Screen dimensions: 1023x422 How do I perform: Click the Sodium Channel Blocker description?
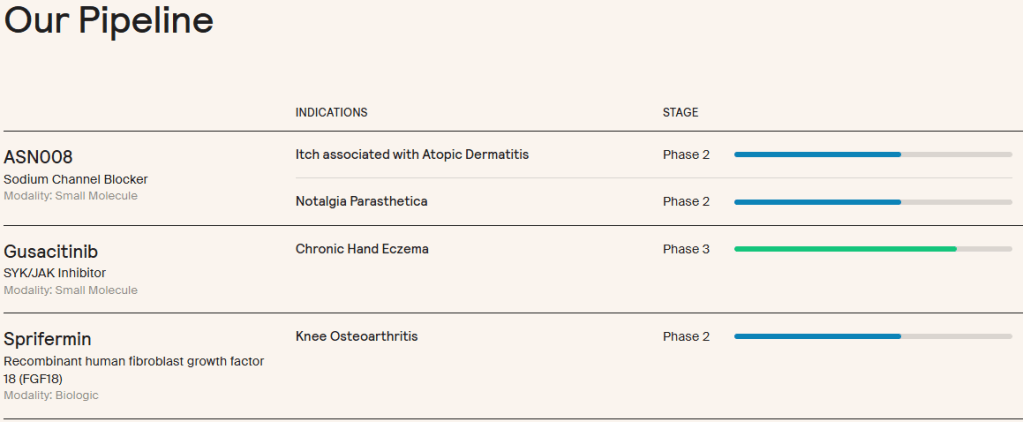click(76, 180)
